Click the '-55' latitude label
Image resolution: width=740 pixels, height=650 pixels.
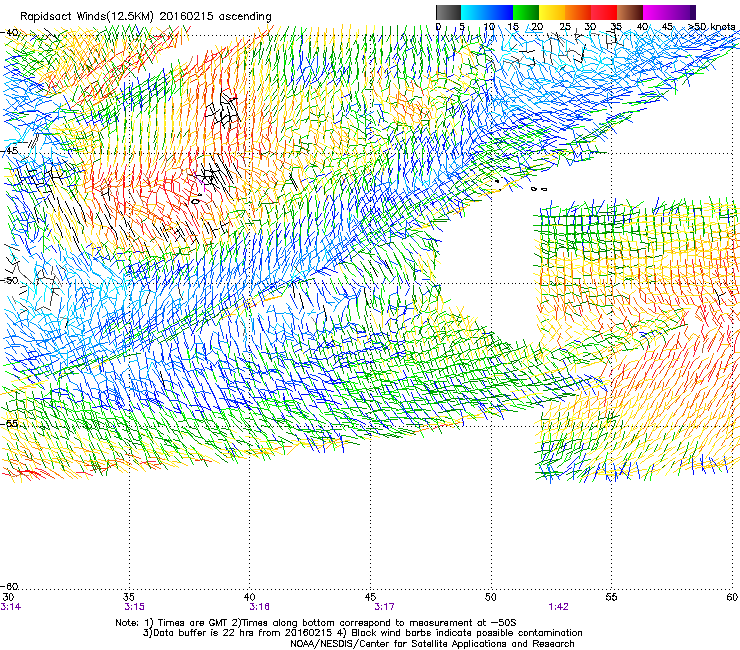10,423
